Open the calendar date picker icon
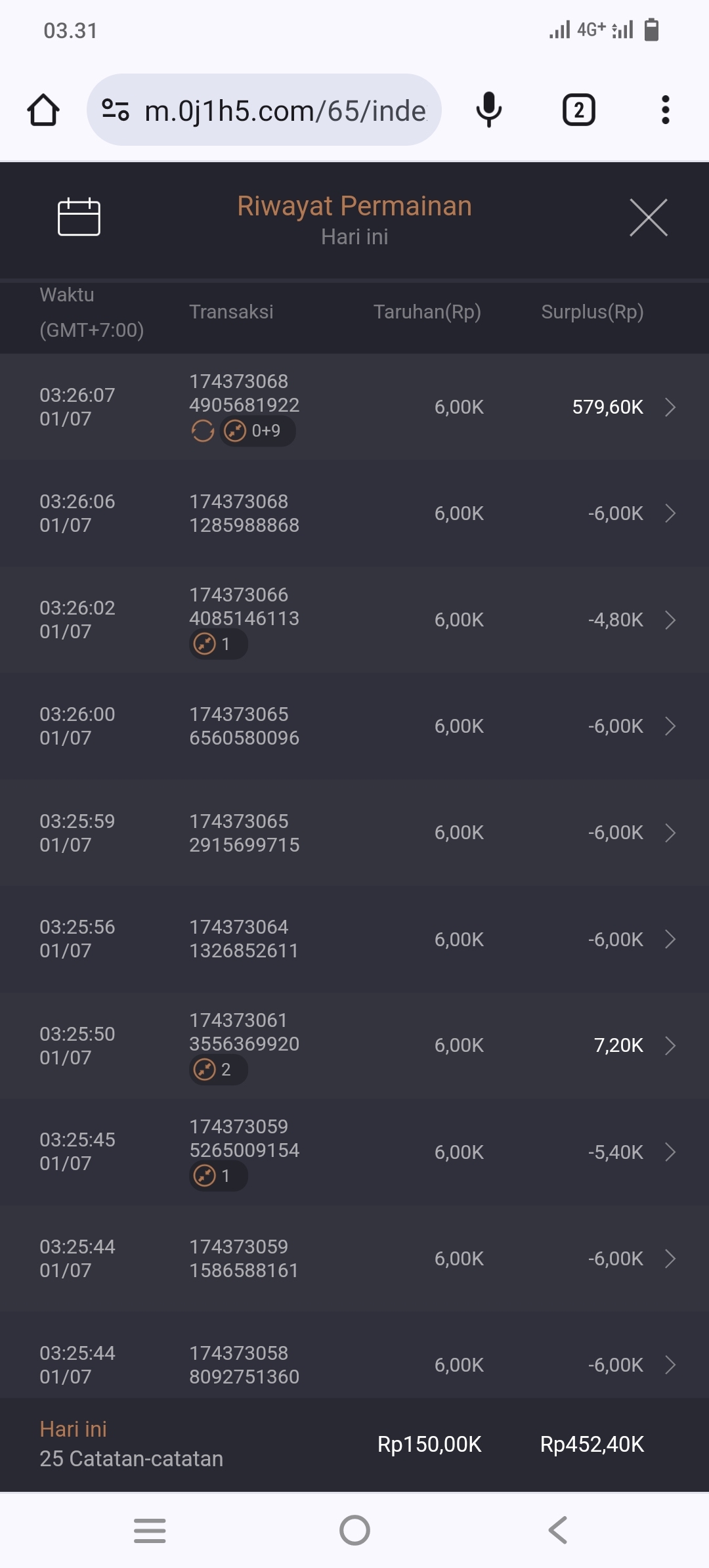709x1568 pixels. pyautogui.click(x=79, y=217)
